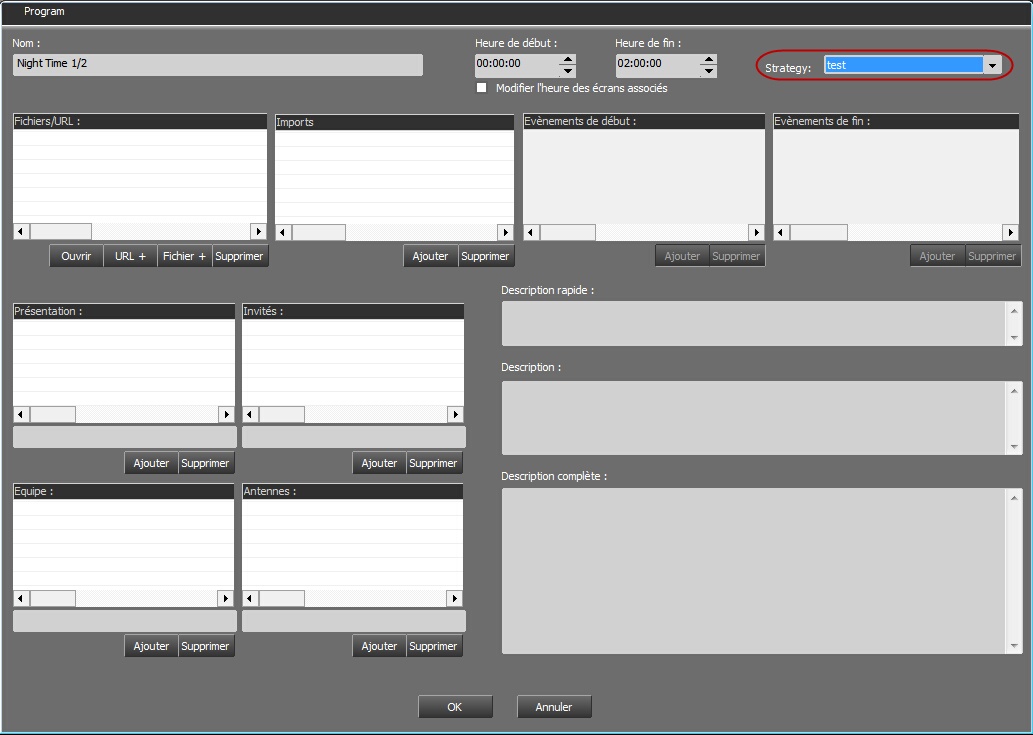Add a file with Fichier + button
This screenshot has width=1033, height=735.
tap(184, 256)
